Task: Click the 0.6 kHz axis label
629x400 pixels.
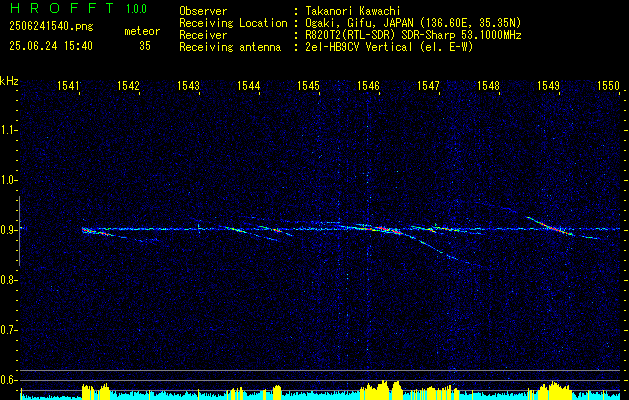Action: tap(8, 380)
